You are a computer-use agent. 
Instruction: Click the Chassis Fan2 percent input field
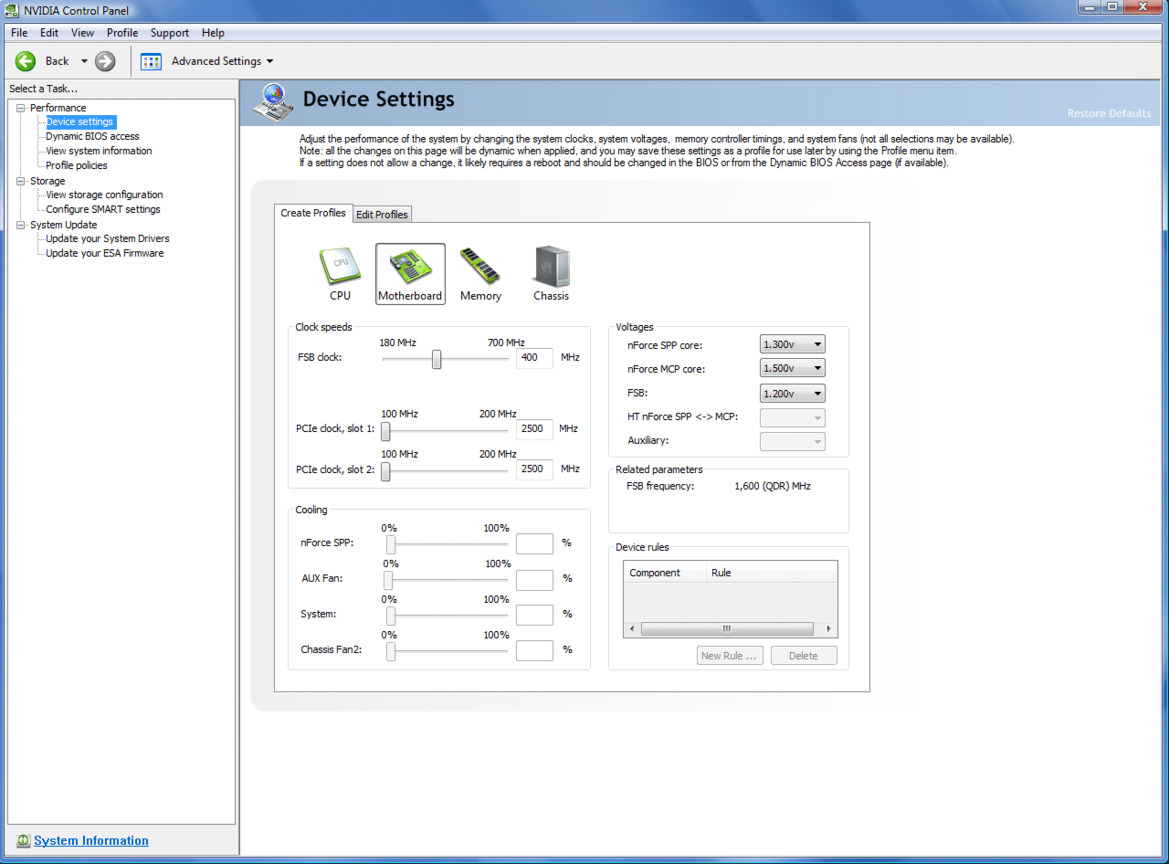(535, 651)
